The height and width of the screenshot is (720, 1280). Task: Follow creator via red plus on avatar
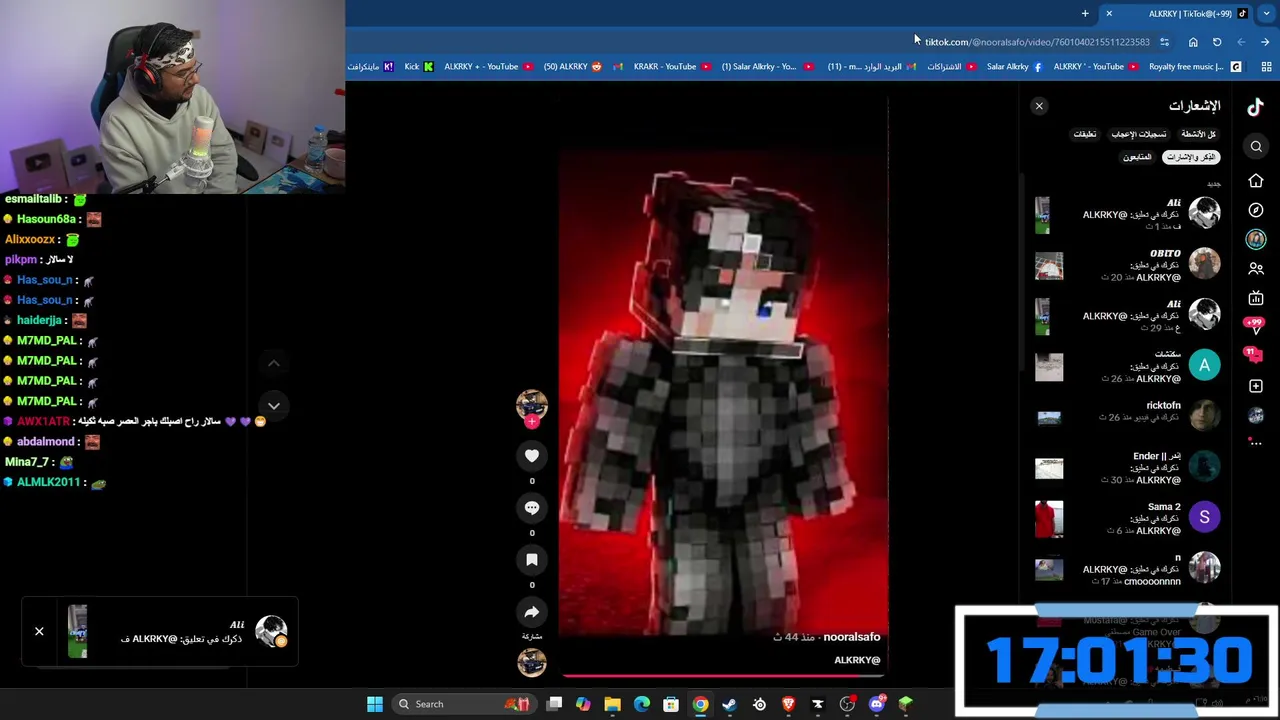(x=532, y=422)
